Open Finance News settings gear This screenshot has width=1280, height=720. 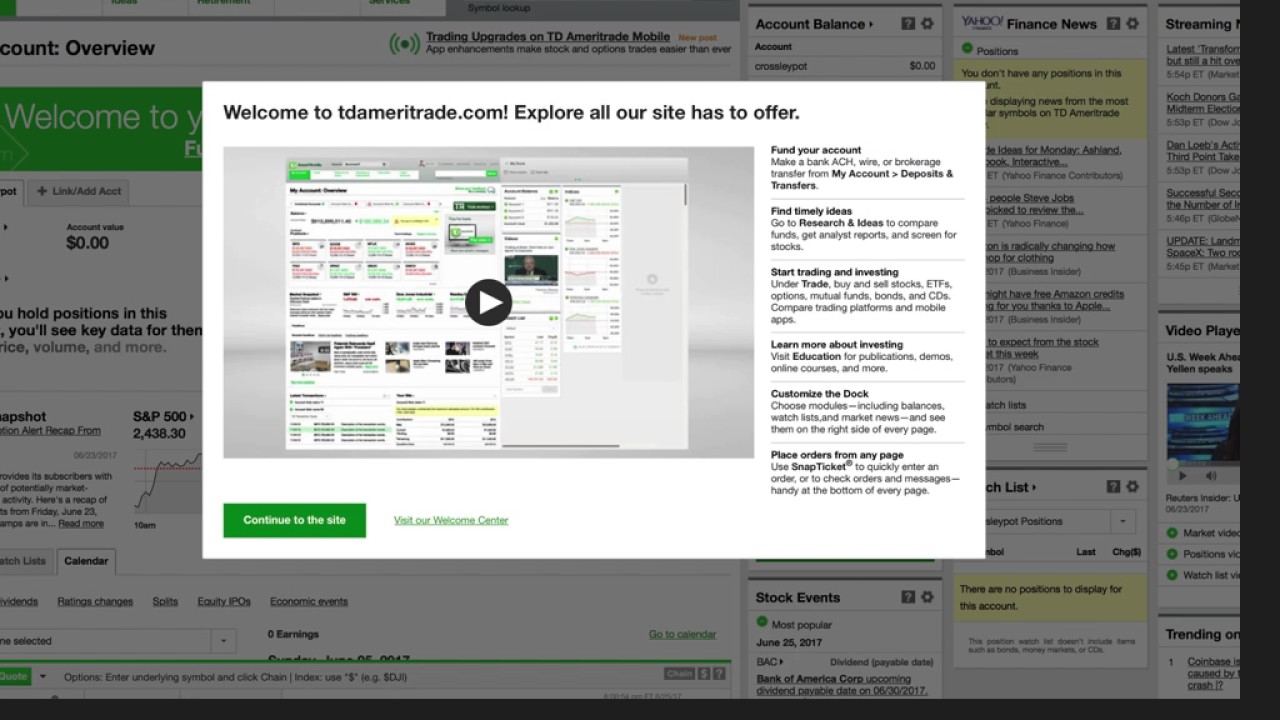[x=1132, y=24]
